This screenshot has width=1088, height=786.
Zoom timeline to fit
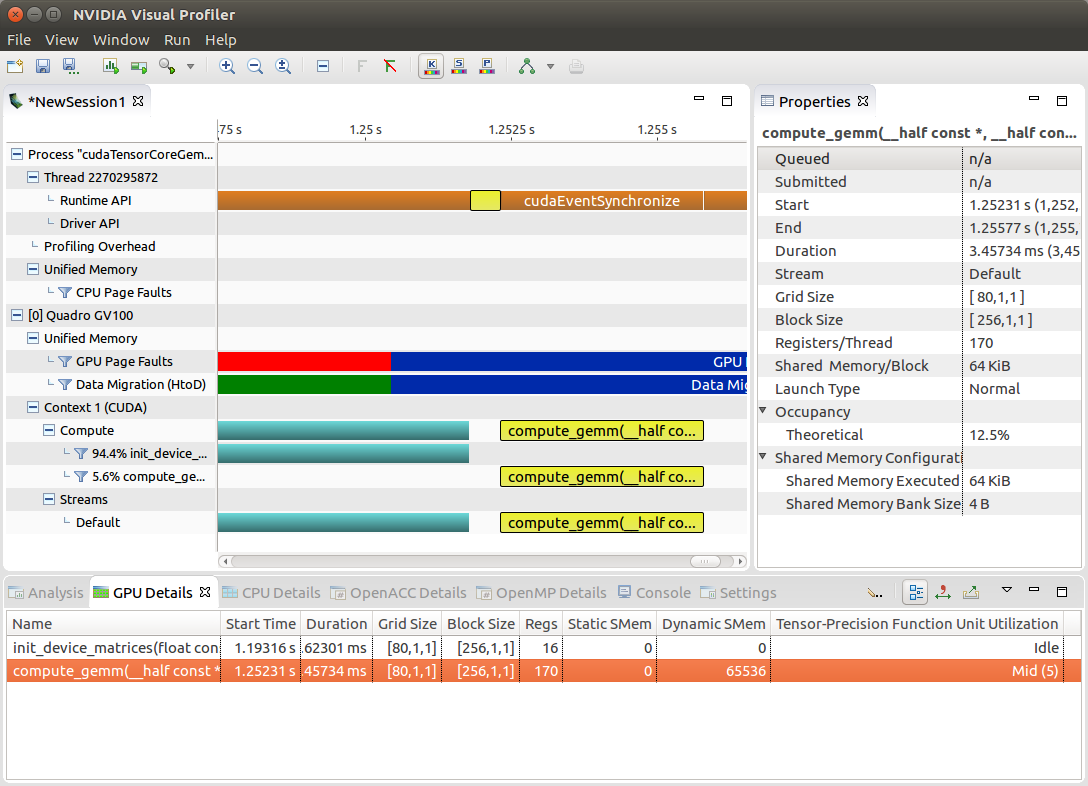[283, 67]
